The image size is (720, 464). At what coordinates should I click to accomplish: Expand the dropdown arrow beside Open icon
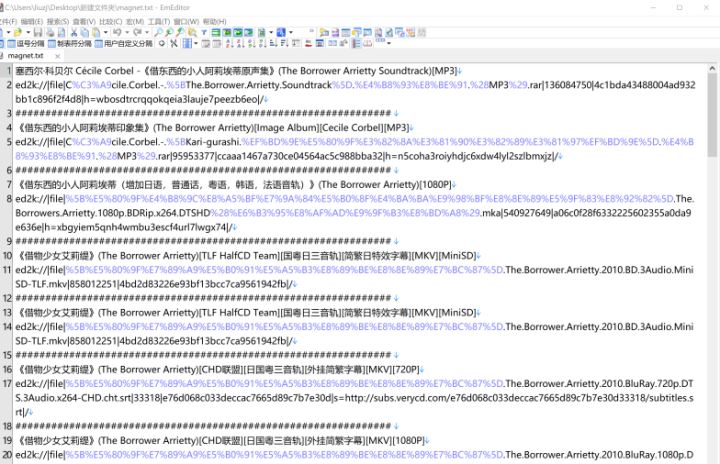pyautogui.click(x=28, y=32)
